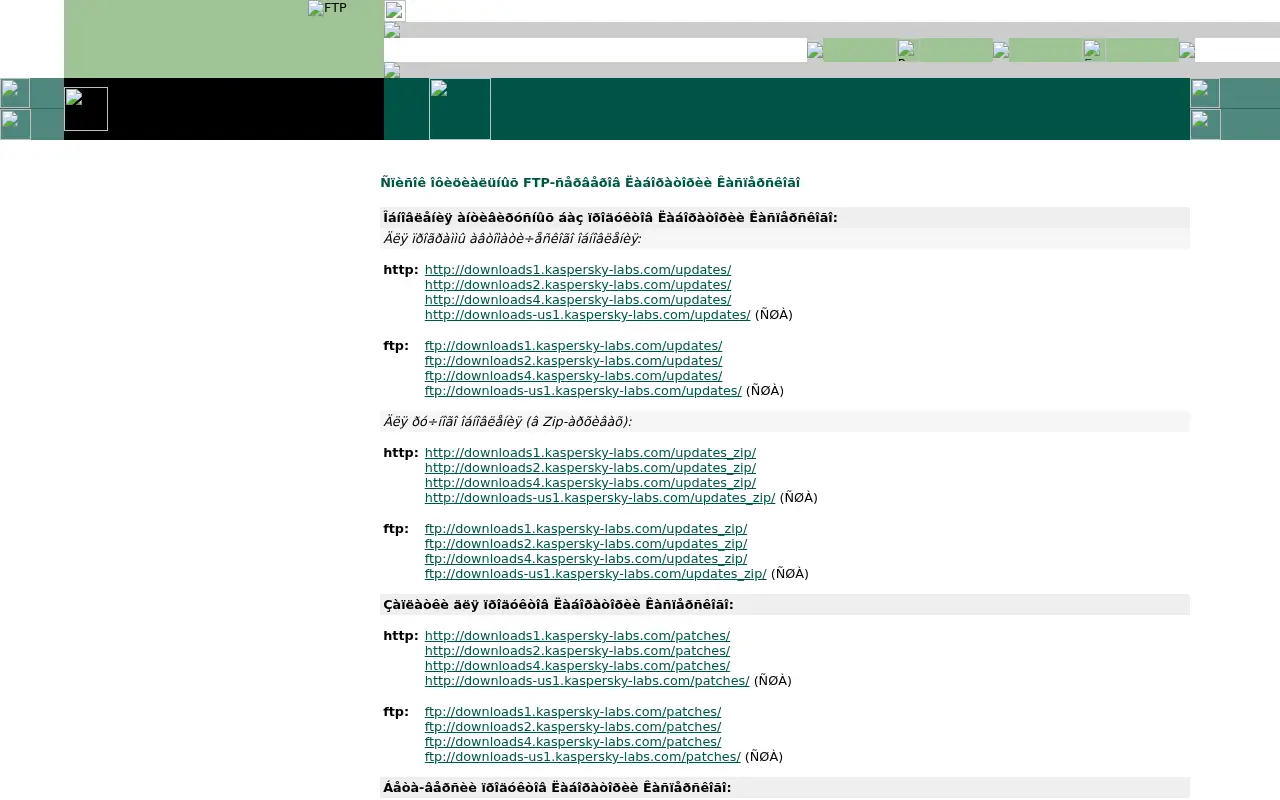Open http://downloads2.kaspersky-labs.com/patches/ link

[x=577, y=651]
